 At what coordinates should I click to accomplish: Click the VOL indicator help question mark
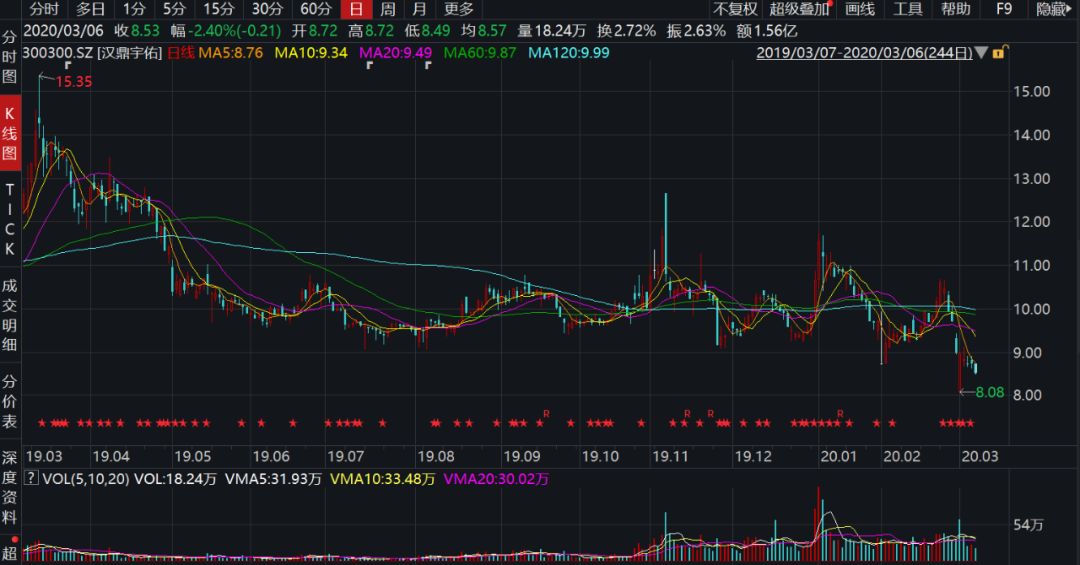click(x=31, y=479)
